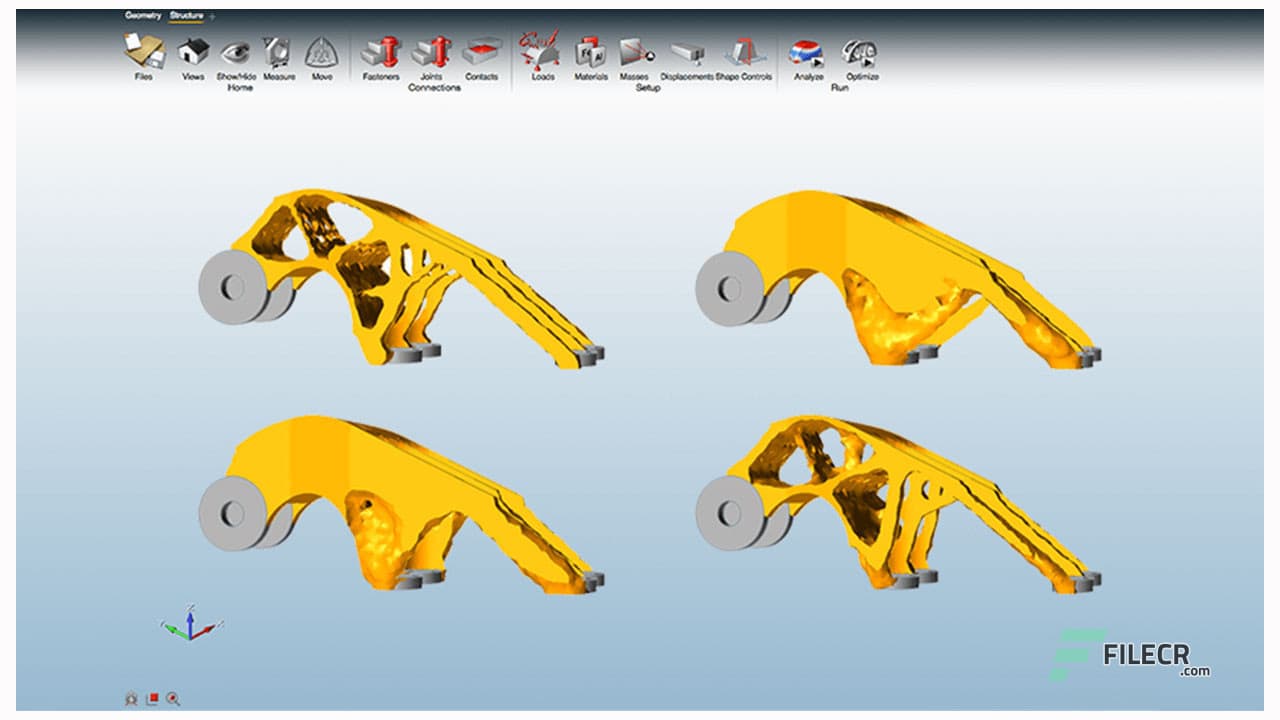Run the Analyze tool
This screenshot has width=1280, height=720.
click(807, 52)
